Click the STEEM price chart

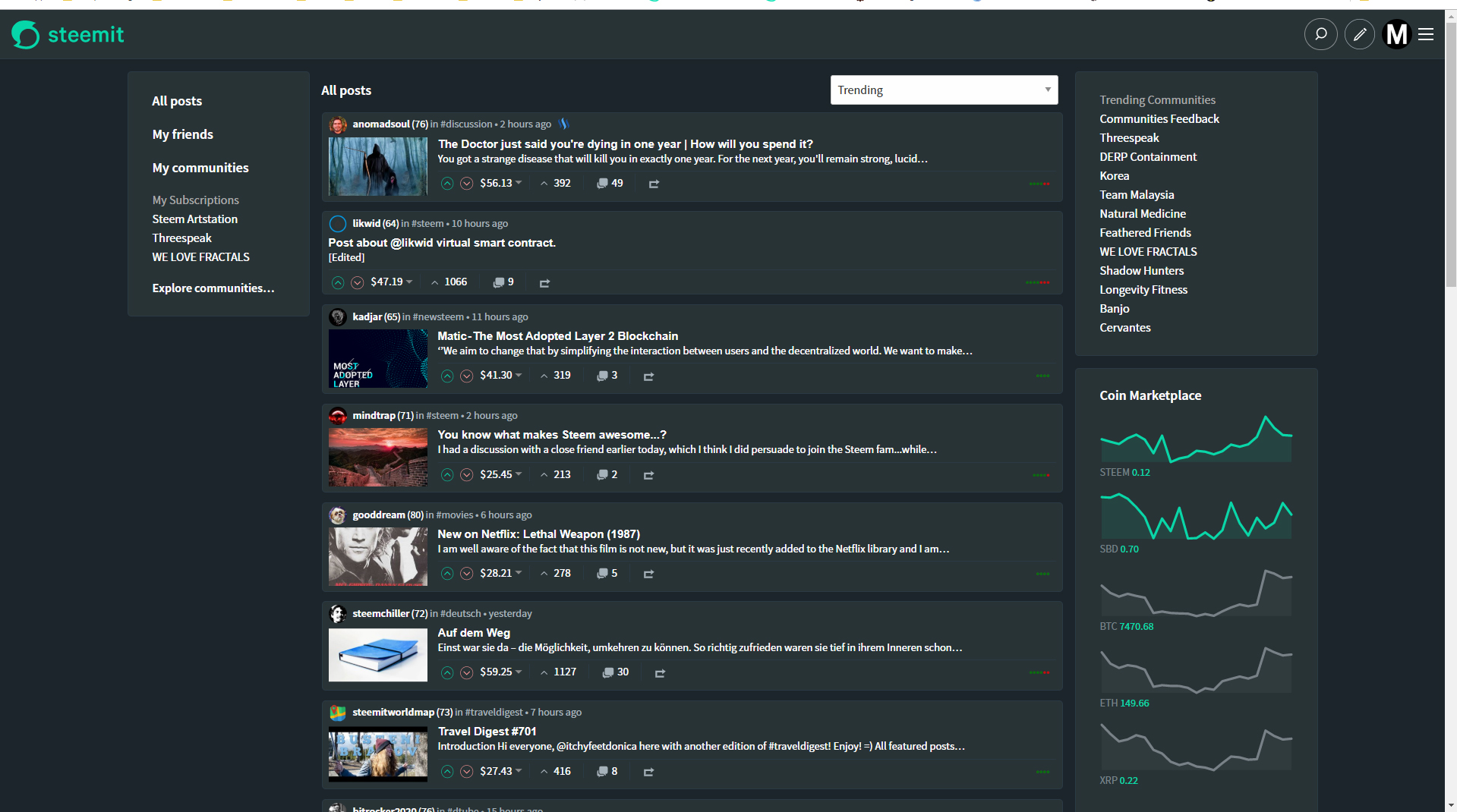tap(1196, 439)
